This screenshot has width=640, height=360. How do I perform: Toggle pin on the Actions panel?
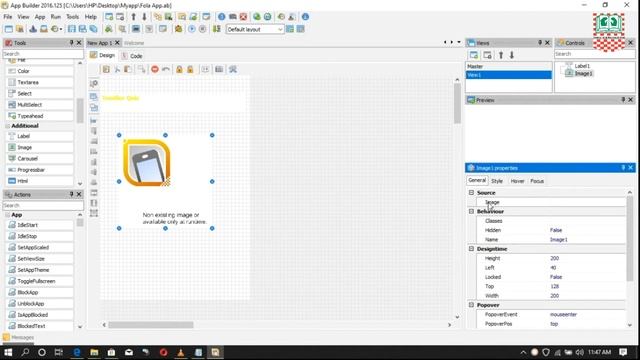71,194
